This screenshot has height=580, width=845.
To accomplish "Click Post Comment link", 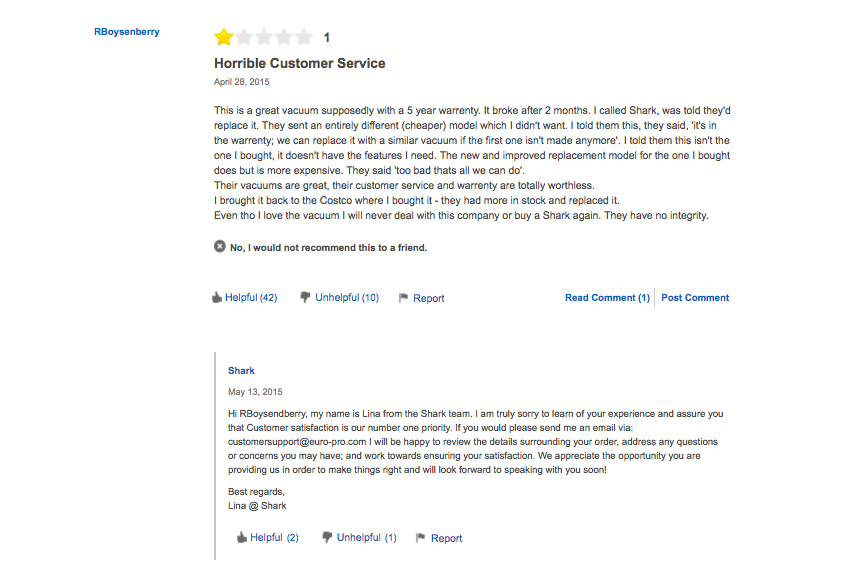I will coord(695,298).
